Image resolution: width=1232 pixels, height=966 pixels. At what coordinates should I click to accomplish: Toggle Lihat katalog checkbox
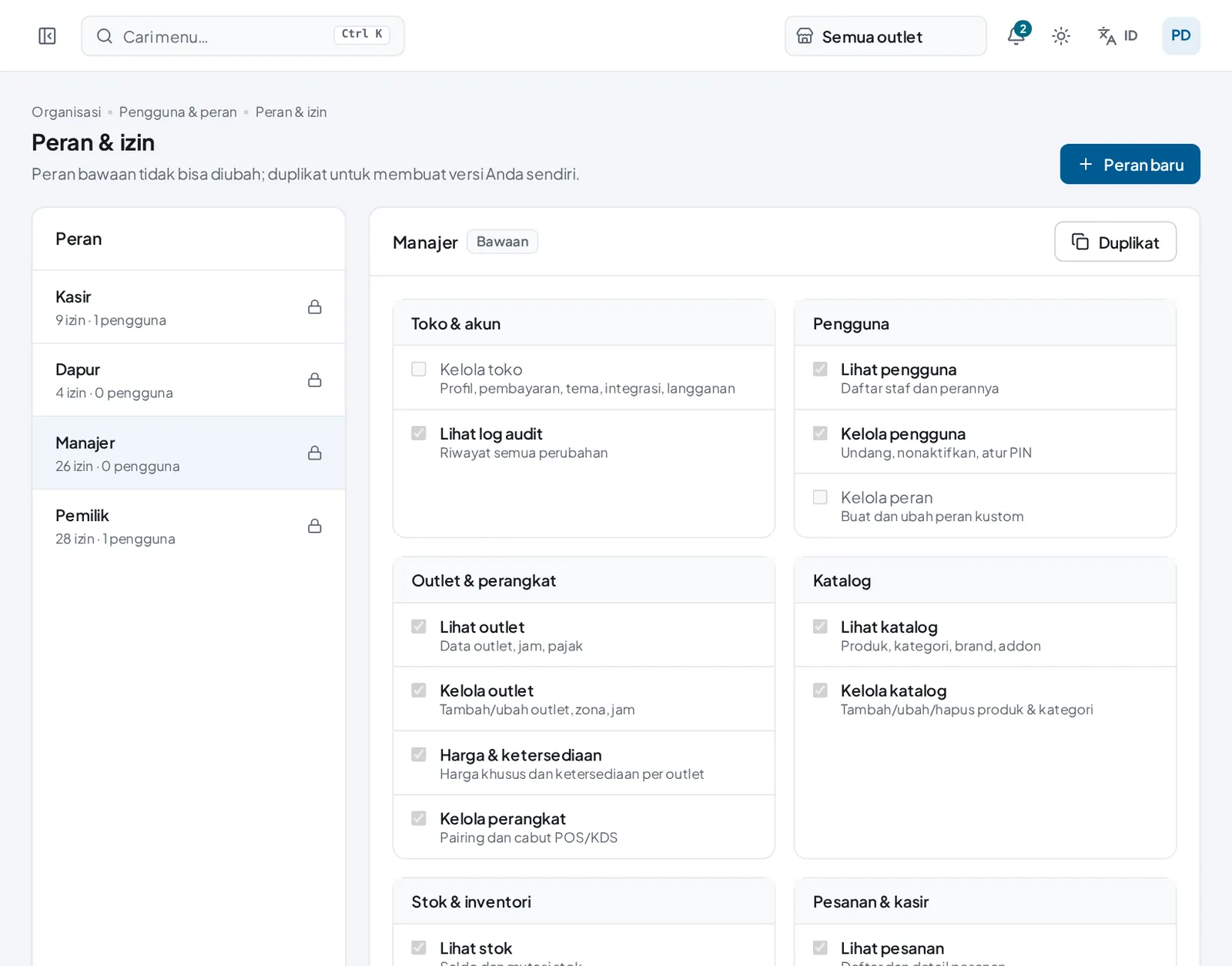[820, 627]
